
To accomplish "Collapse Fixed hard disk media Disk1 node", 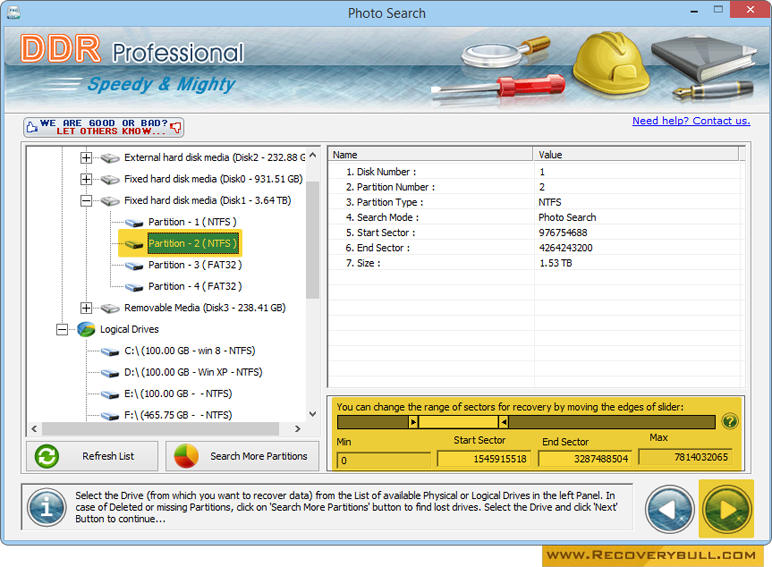I will tap(86, 200).
